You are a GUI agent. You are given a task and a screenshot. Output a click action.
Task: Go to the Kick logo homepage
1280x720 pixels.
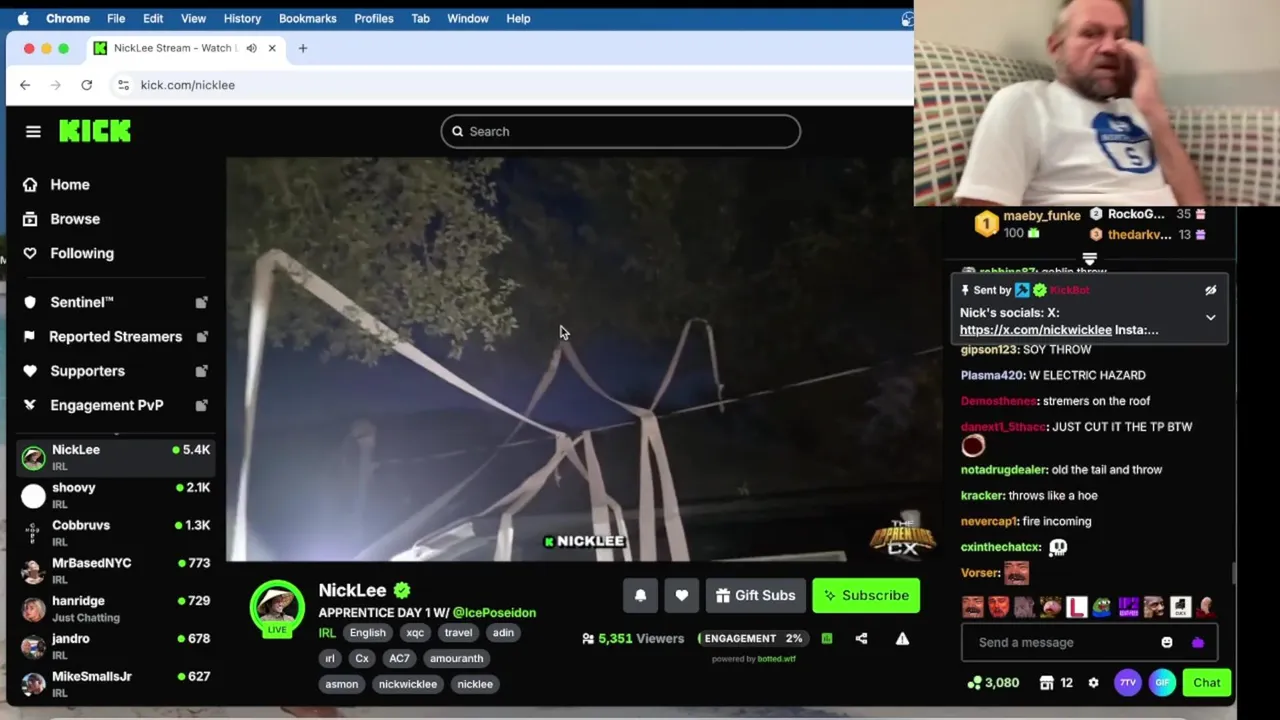coord(95,131)
